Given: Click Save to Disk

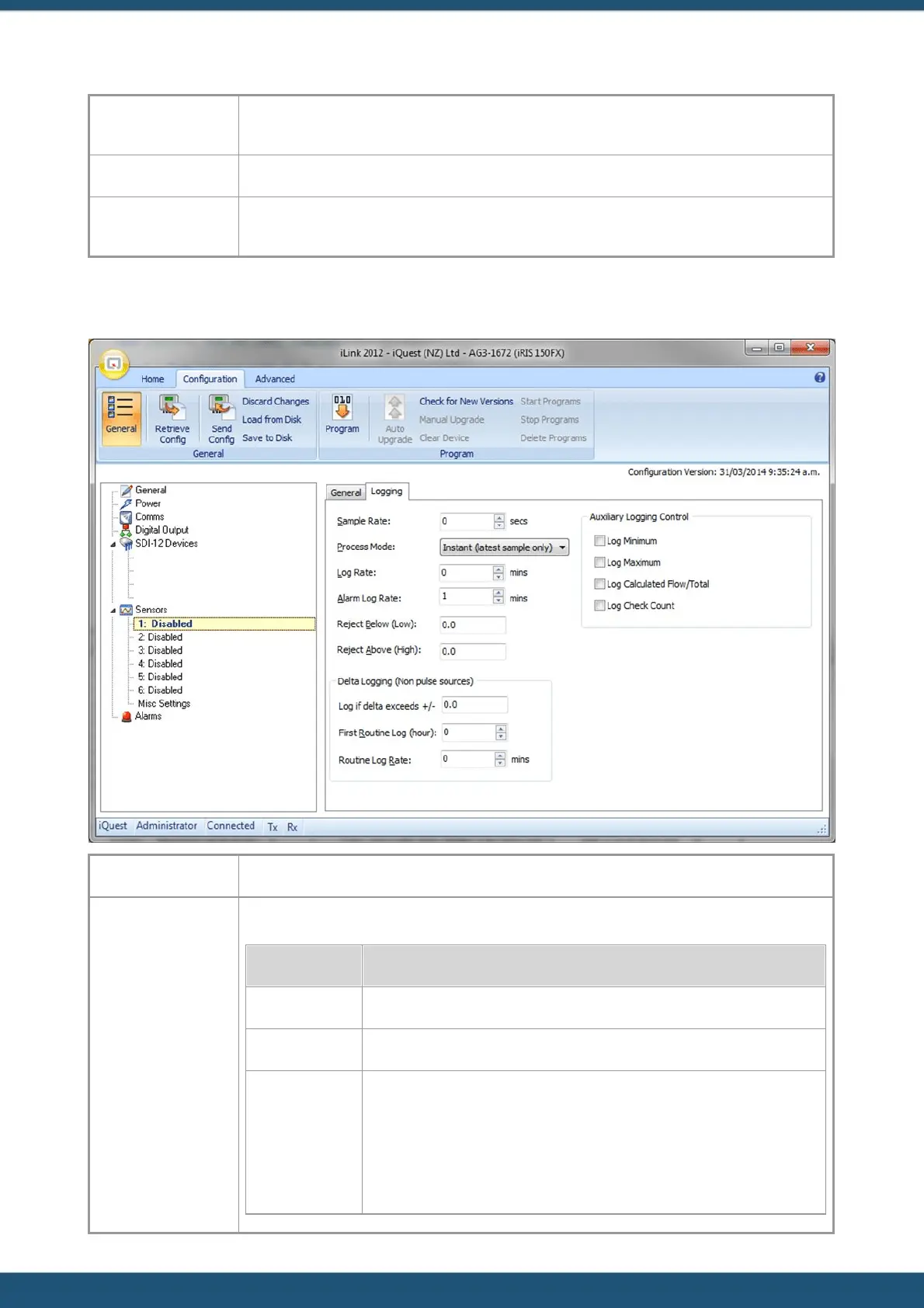Looking at the screenshot, I should pos(267,438).
